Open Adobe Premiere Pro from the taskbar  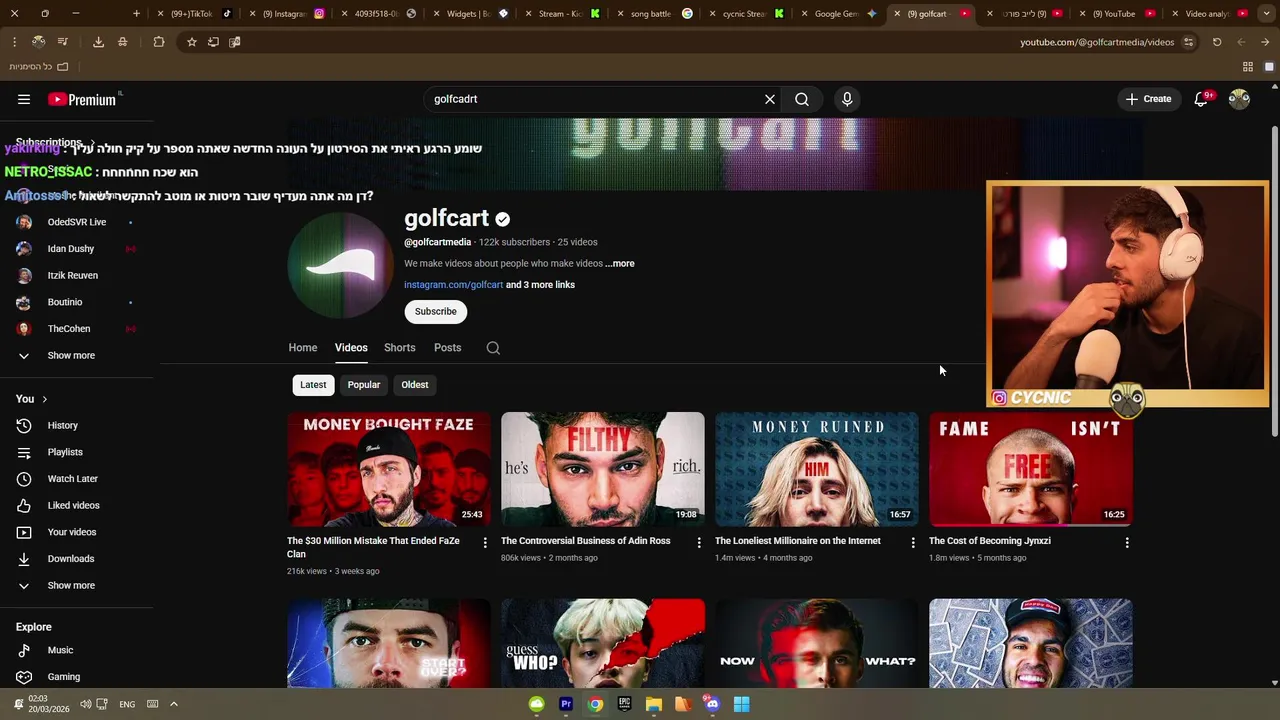(x=566, y=704)
